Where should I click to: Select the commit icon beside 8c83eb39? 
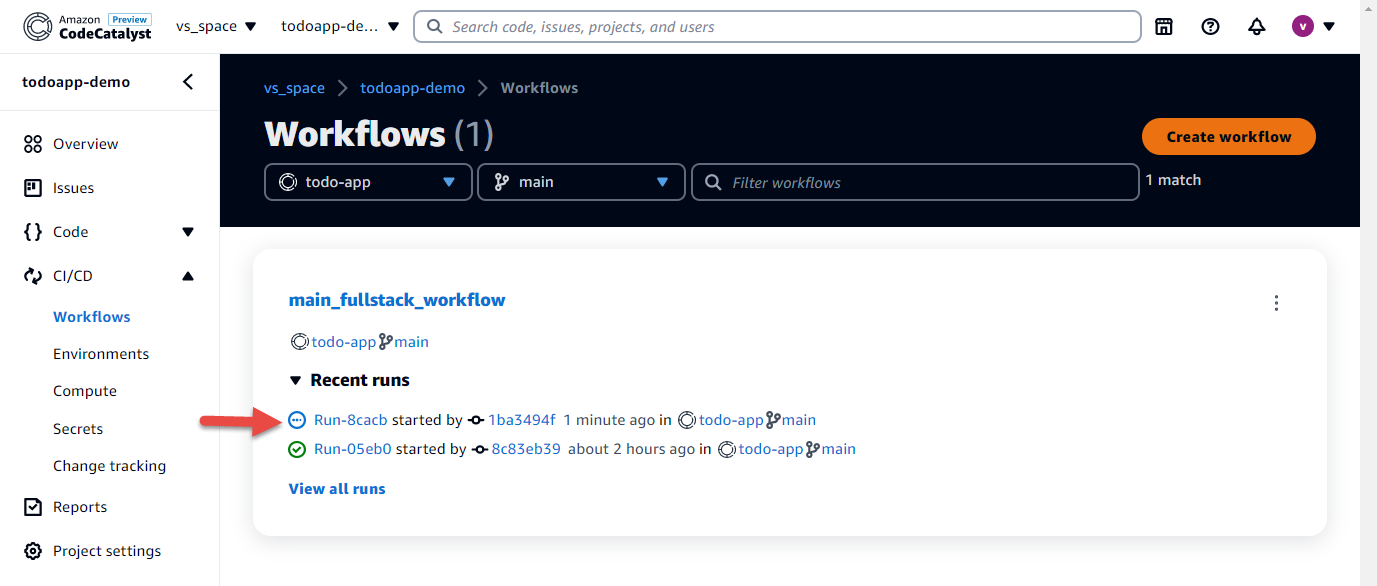tap(480, 449)
